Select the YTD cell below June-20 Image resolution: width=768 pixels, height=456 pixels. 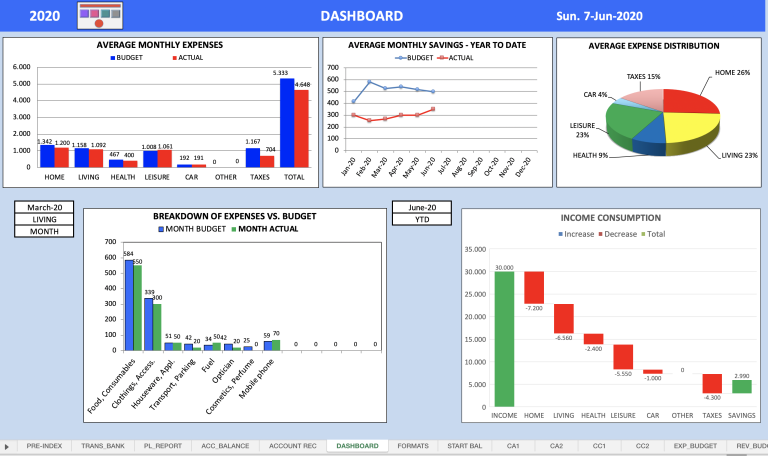(422, 220)
